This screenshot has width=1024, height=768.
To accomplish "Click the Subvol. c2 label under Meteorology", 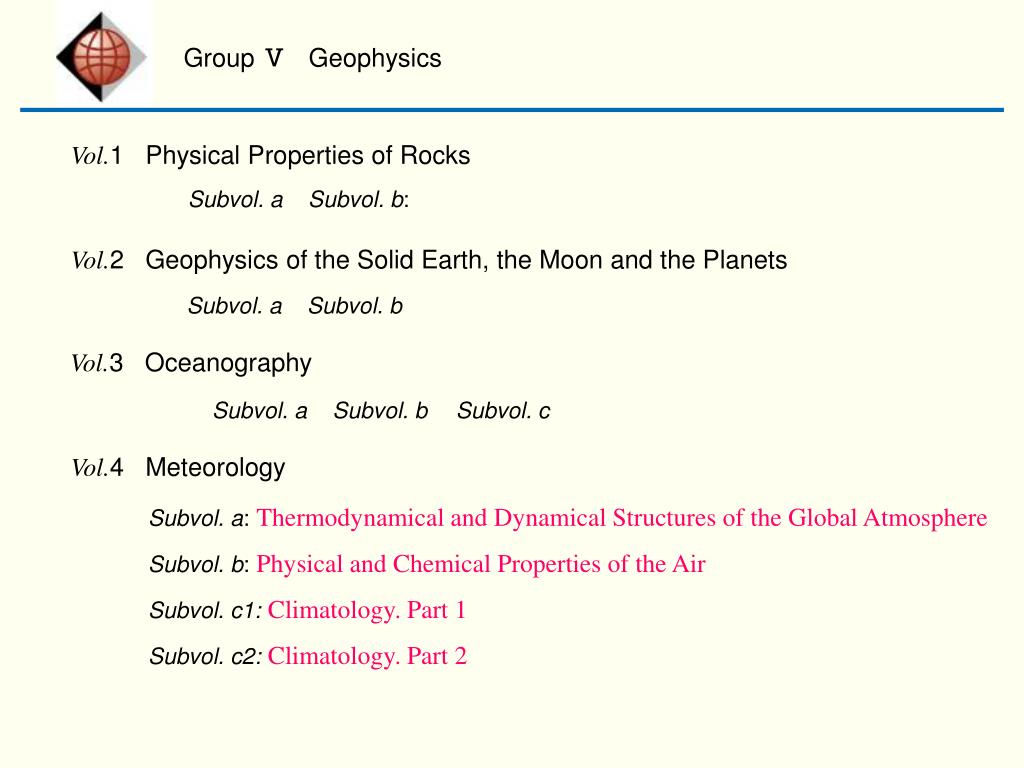I will click(206, 656).
